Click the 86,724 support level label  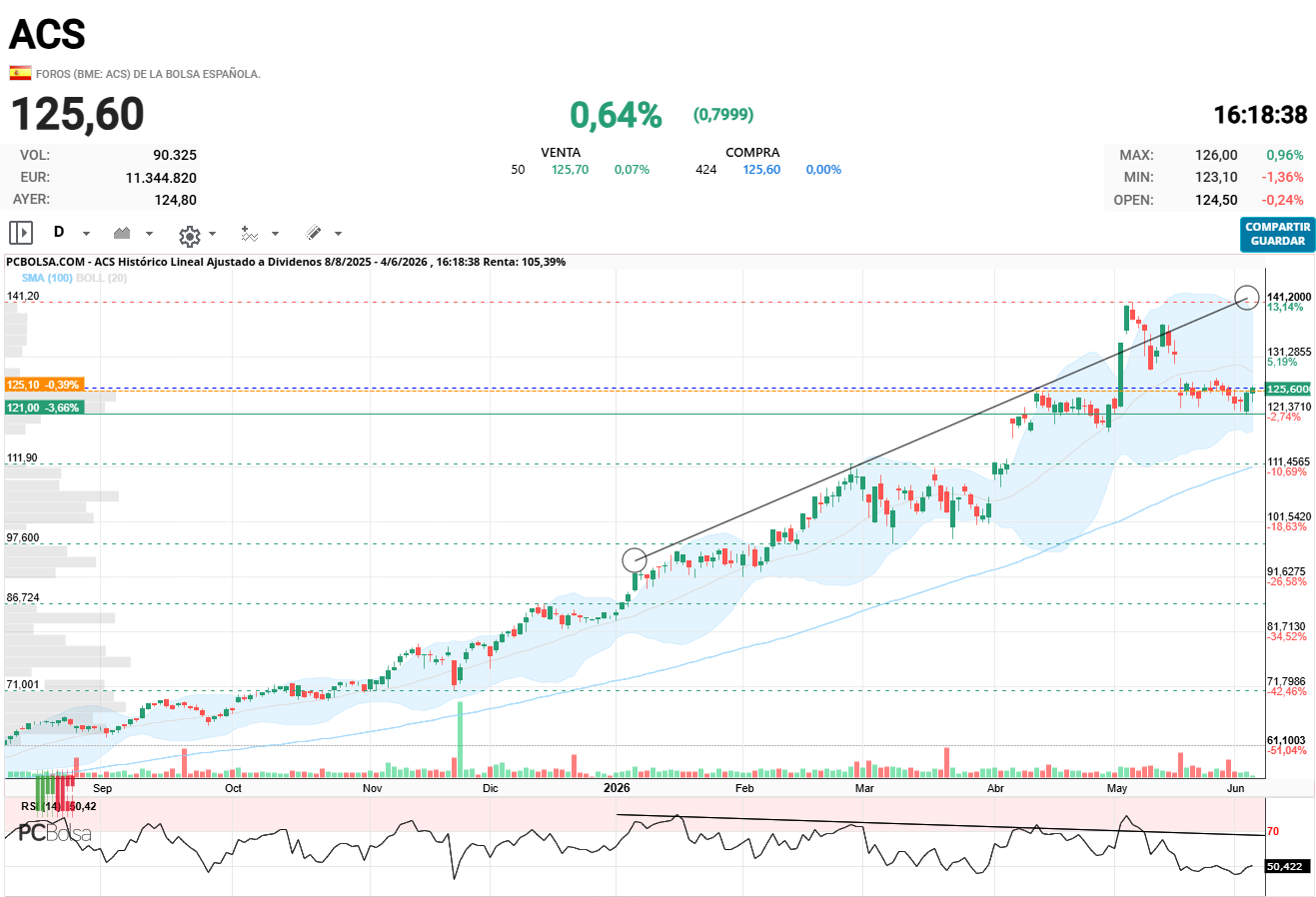(x=23, y=597)
